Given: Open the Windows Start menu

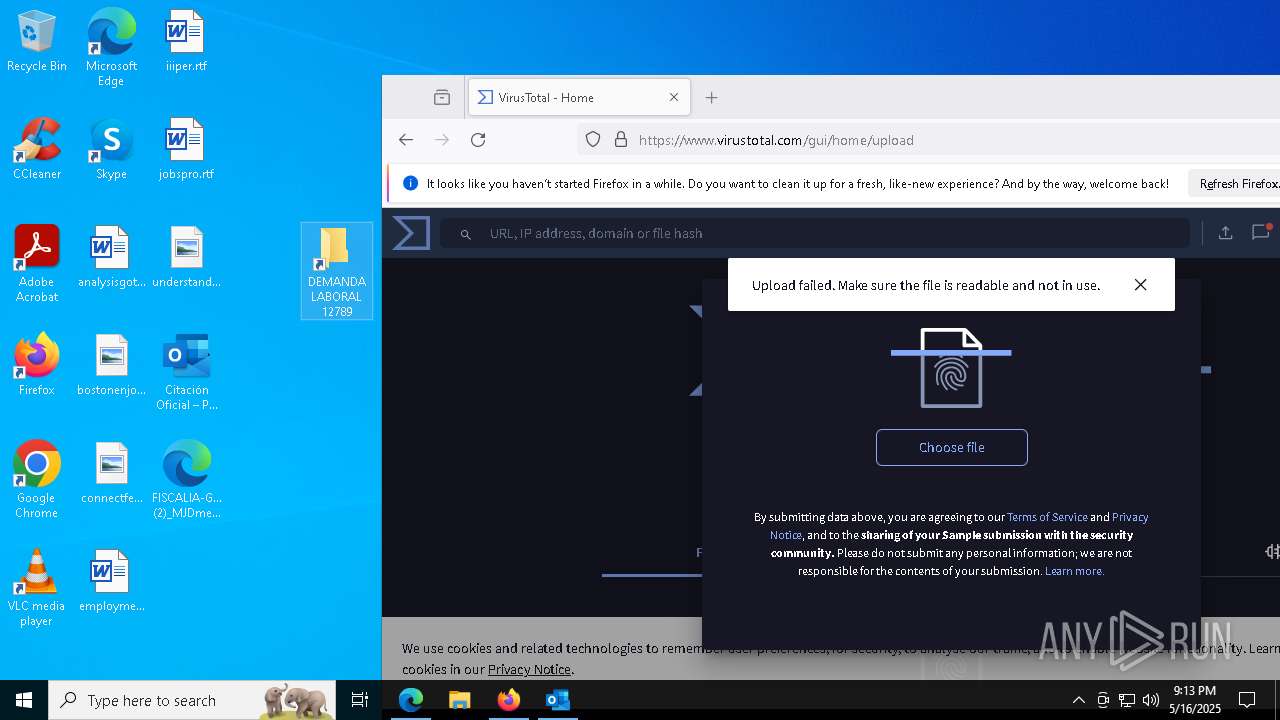Looking at the screenshot, I should click(x=24, y=700).
